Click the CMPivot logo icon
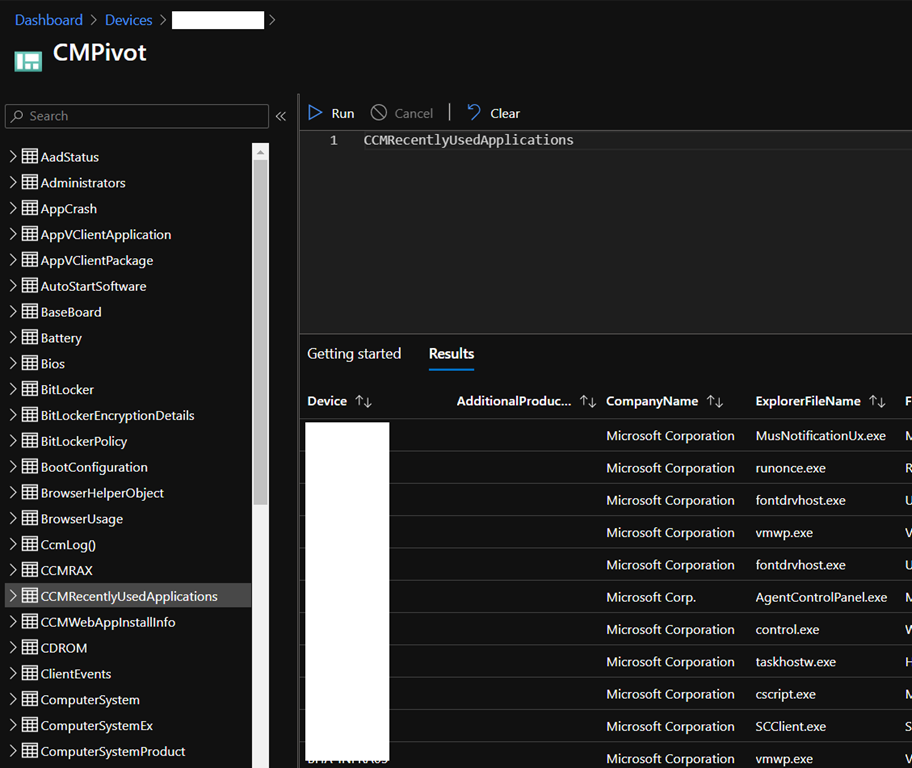 tap(28, 60)
